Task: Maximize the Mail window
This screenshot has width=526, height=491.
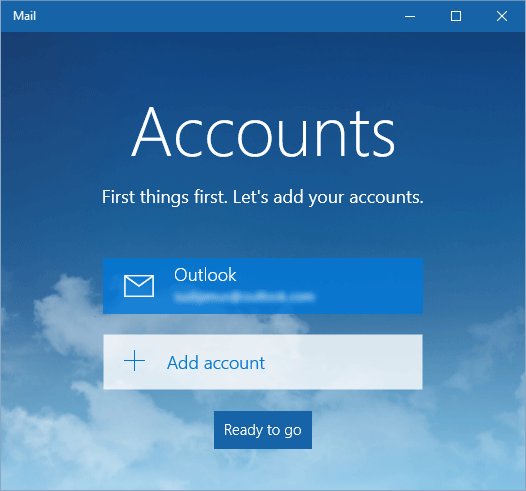Action: tap(456, 16)
